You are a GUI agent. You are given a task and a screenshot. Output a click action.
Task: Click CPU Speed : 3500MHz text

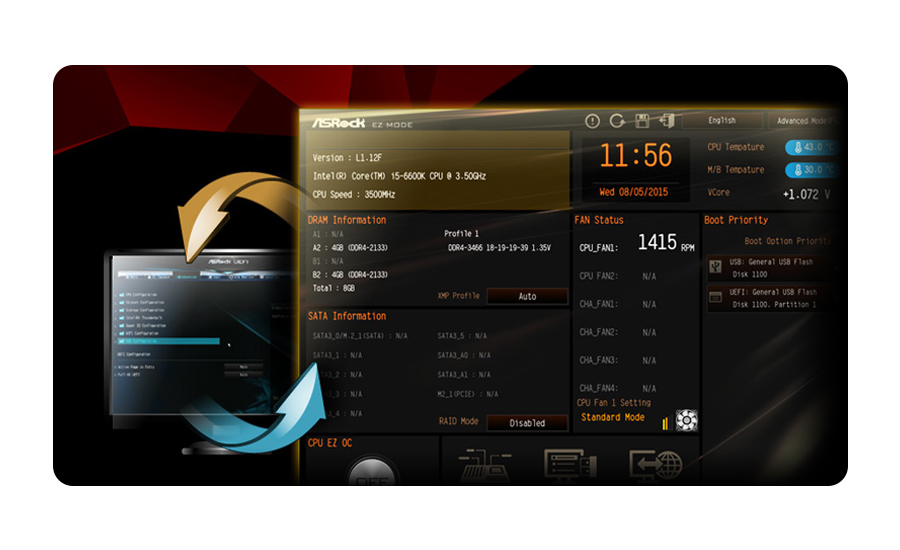(354, 195)
